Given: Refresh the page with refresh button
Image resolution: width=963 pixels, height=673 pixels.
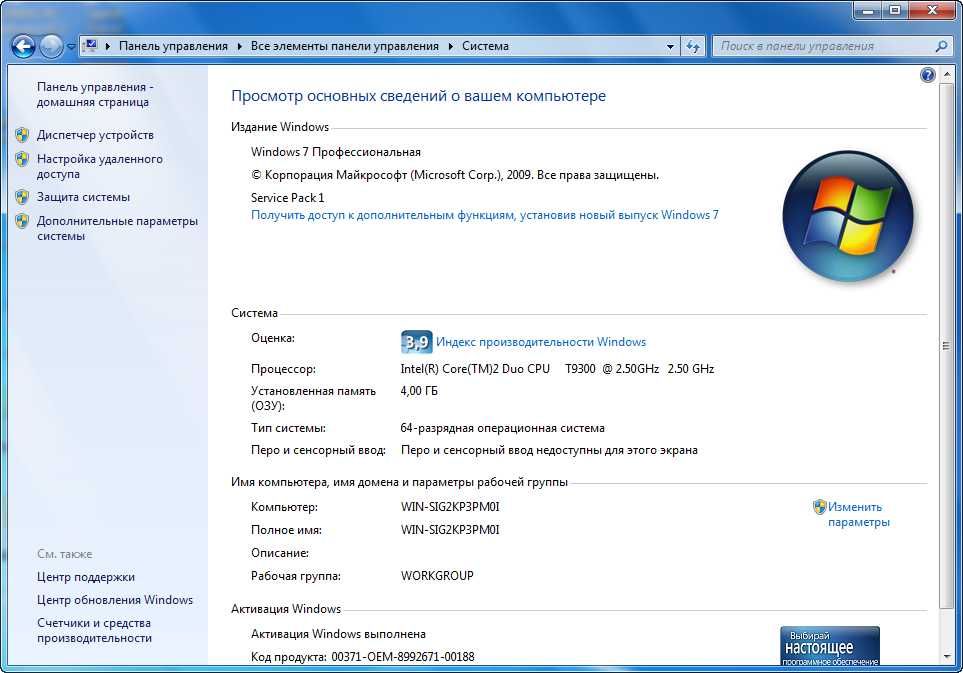Looking at the screenshot, I should pyautogui.click(x=693, y=47).
